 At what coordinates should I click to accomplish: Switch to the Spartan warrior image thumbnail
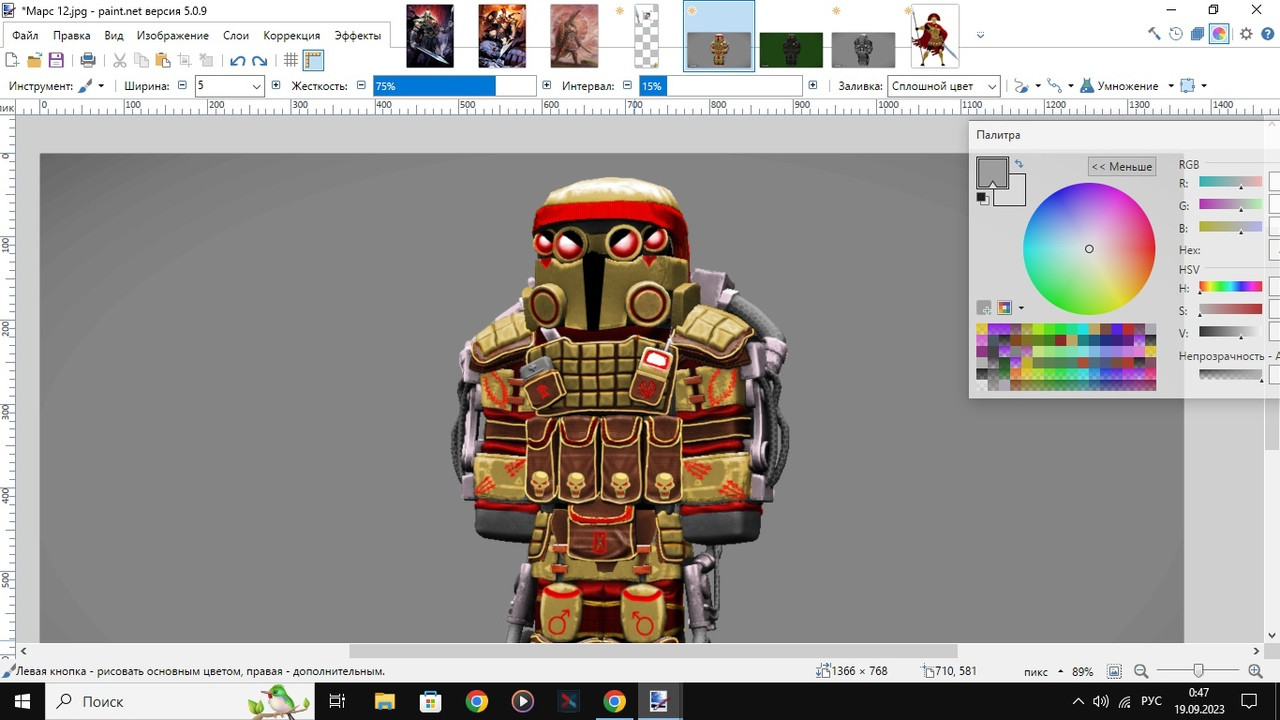pos(934,37)
